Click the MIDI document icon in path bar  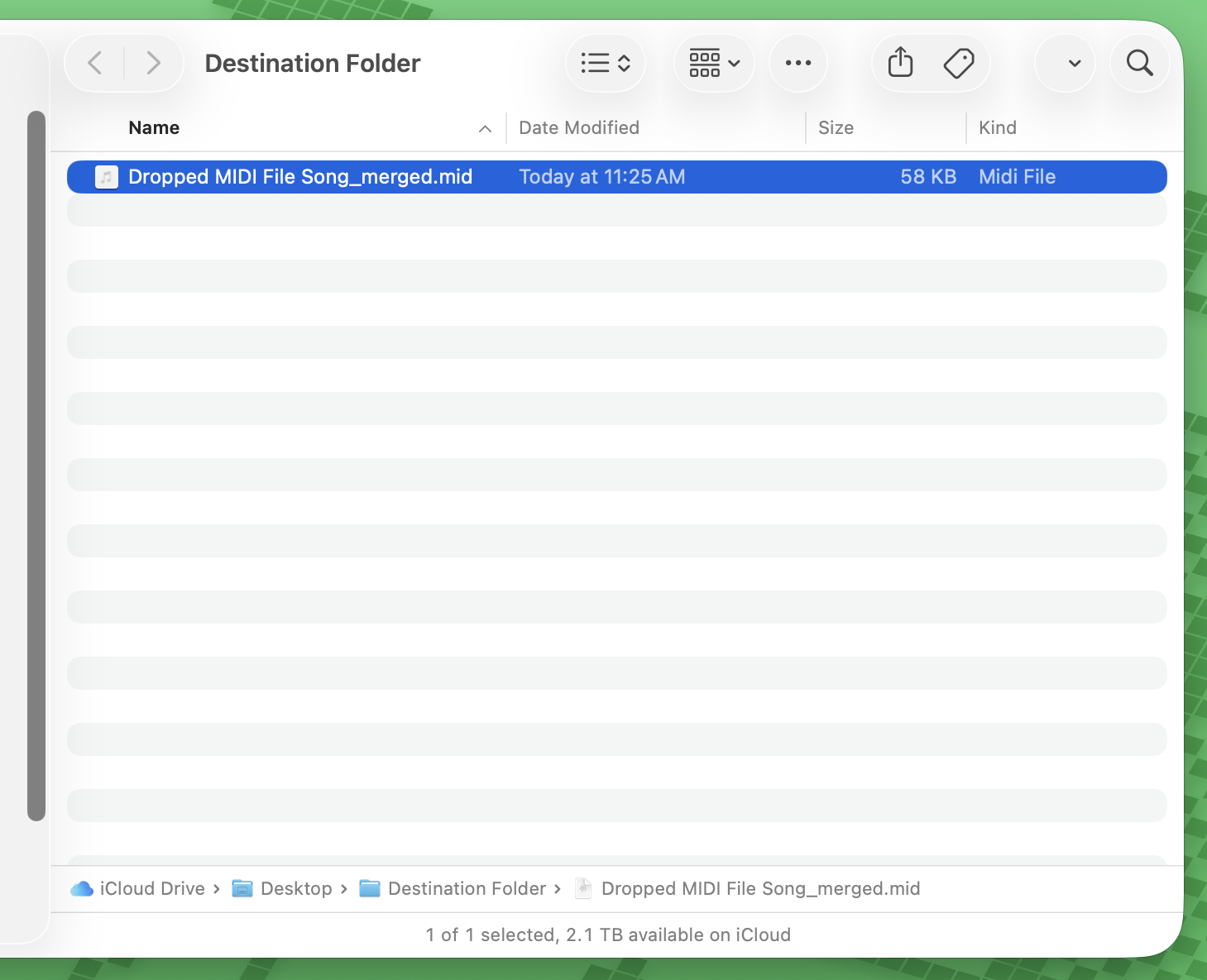(583, 888)
